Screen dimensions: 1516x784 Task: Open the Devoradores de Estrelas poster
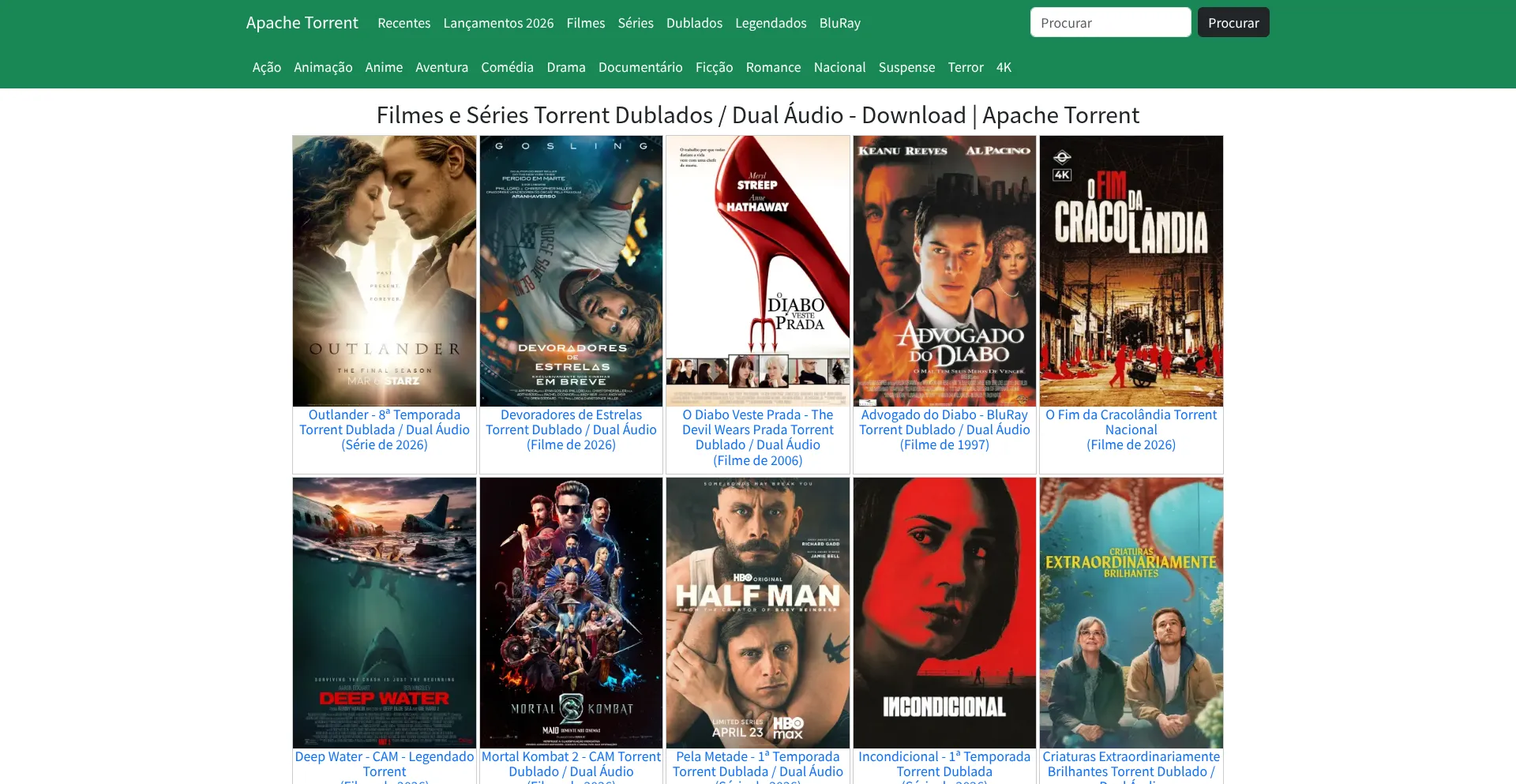(x=571, y=271)
